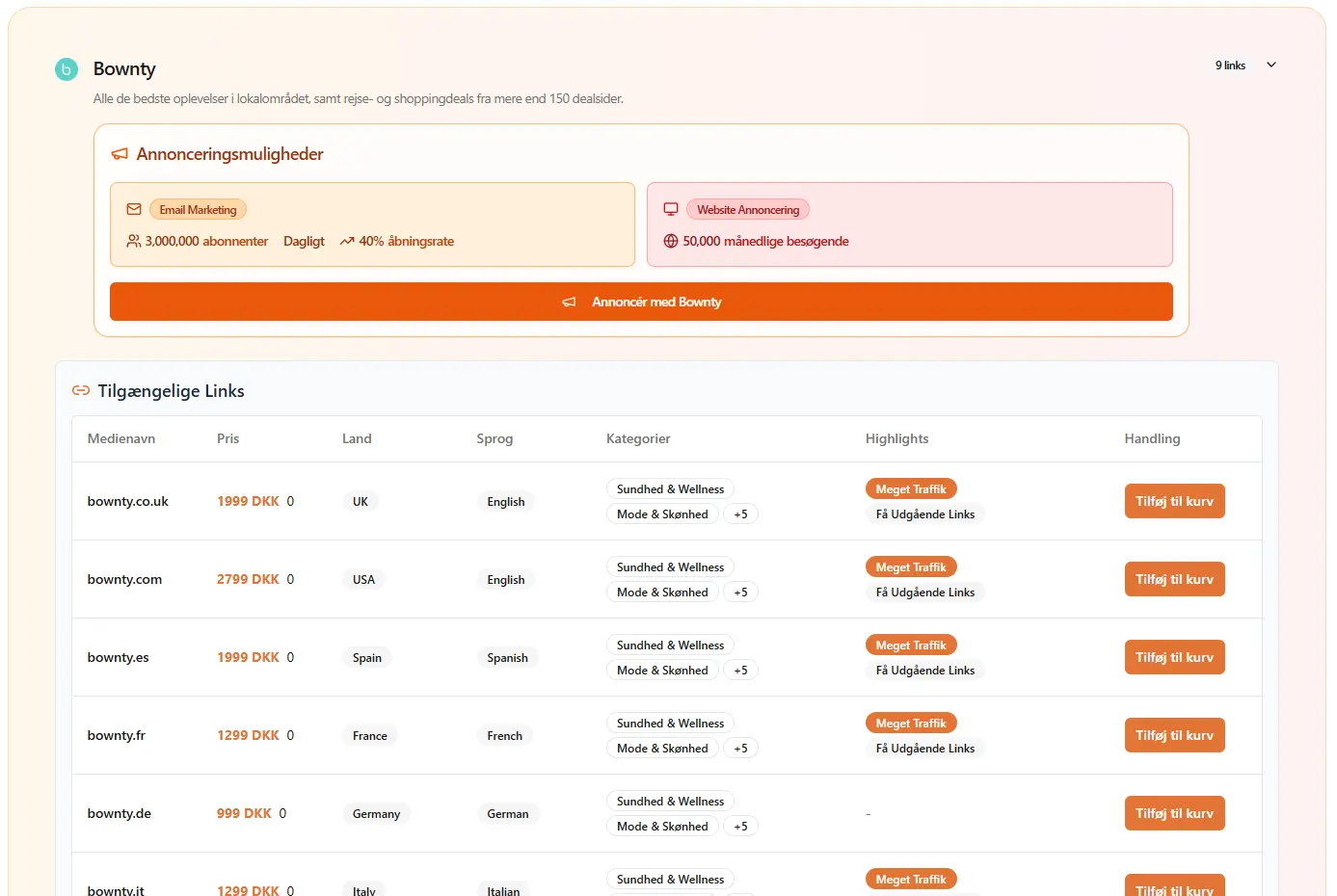Viewport: 1337px width, 896px height.
Task: Click the 999 DKK price
Action: (x=244, y=813)
